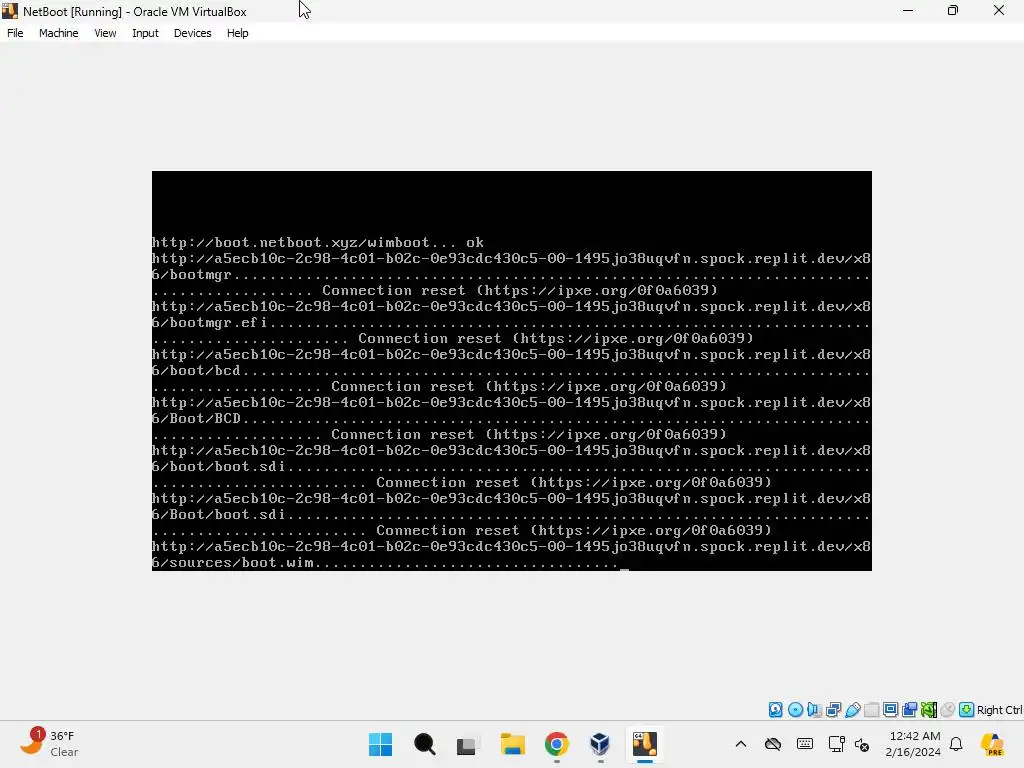Click the display indicator icon
Screen dimensions: 1024x768
point(890,710)
